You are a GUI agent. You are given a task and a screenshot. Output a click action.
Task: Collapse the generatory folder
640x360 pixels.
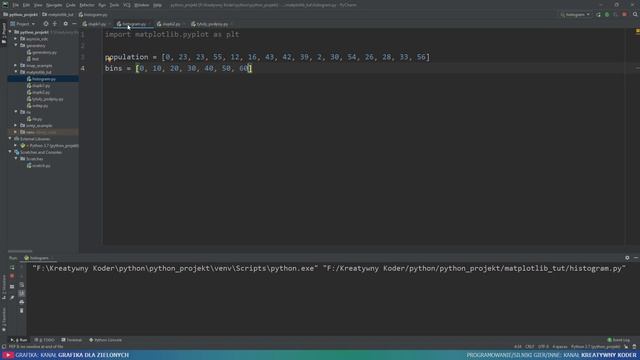[x=16, y=45]
